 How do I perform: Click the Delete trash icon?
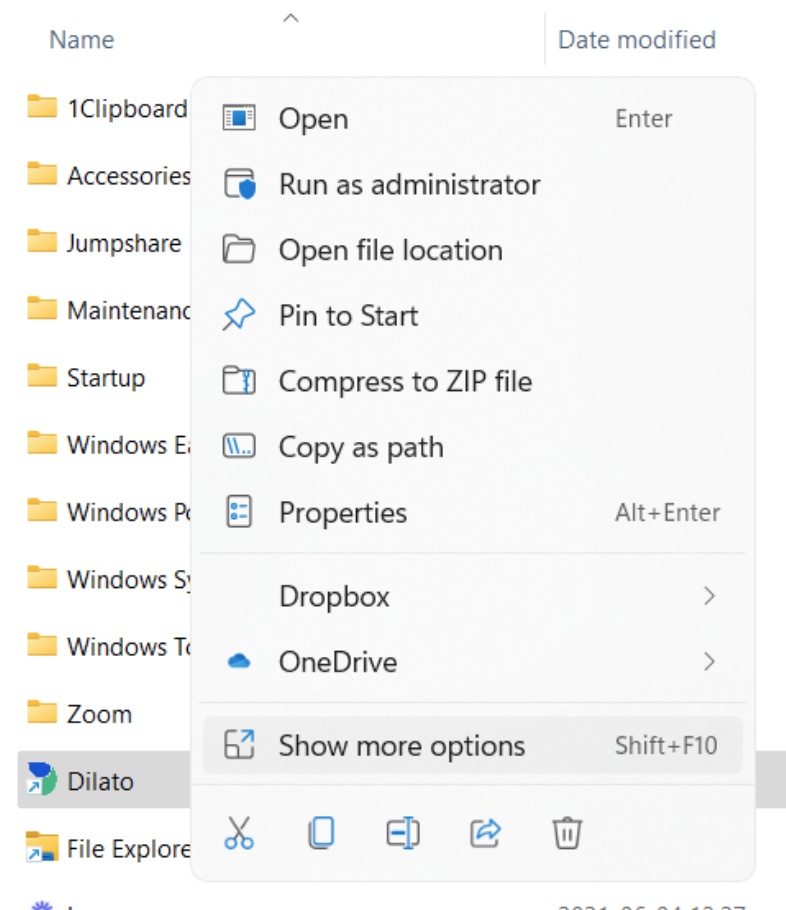coord(567,832)
